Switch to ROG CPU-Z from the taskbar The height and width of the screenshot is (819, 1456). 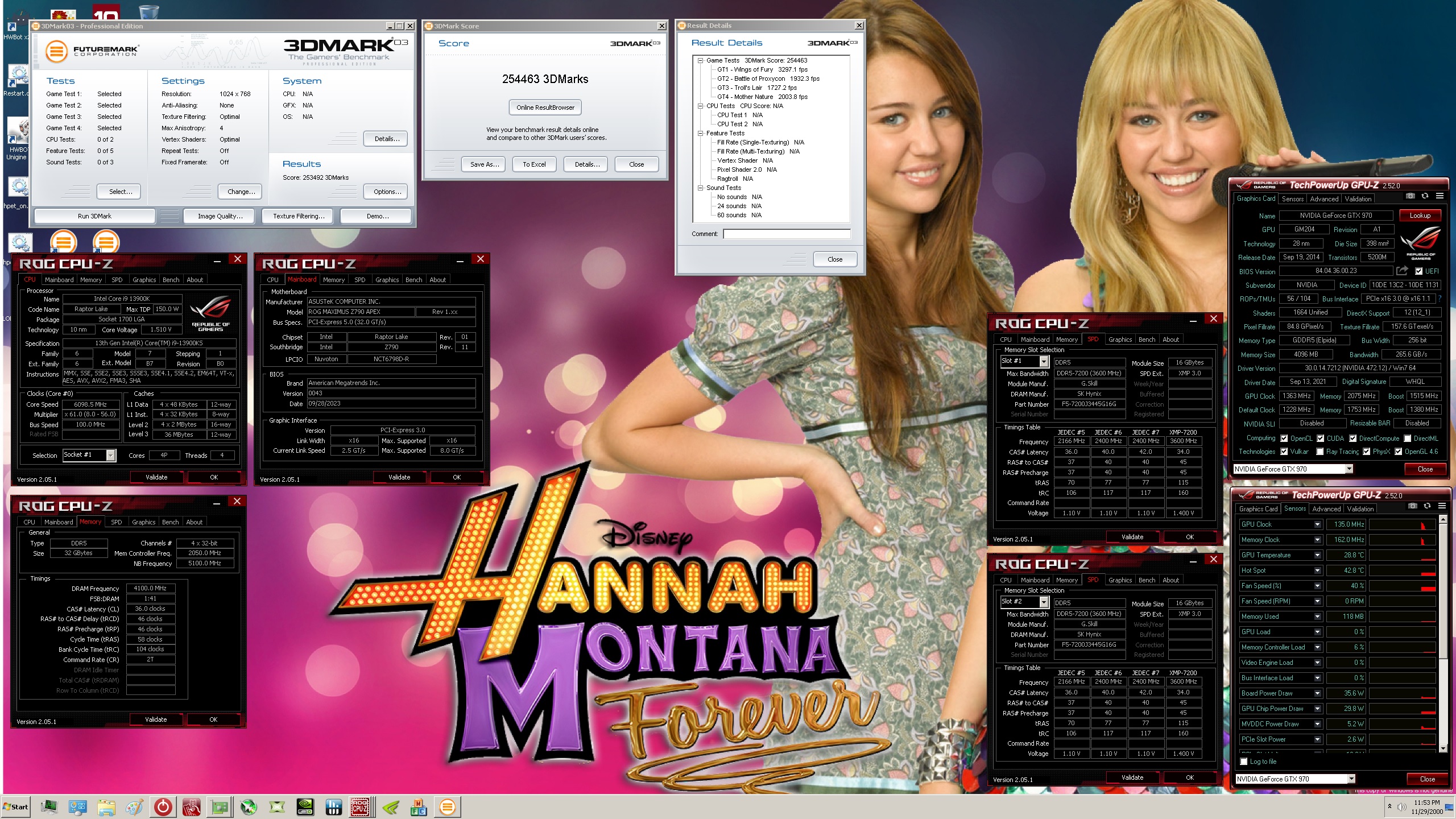[x=361, y=806]
